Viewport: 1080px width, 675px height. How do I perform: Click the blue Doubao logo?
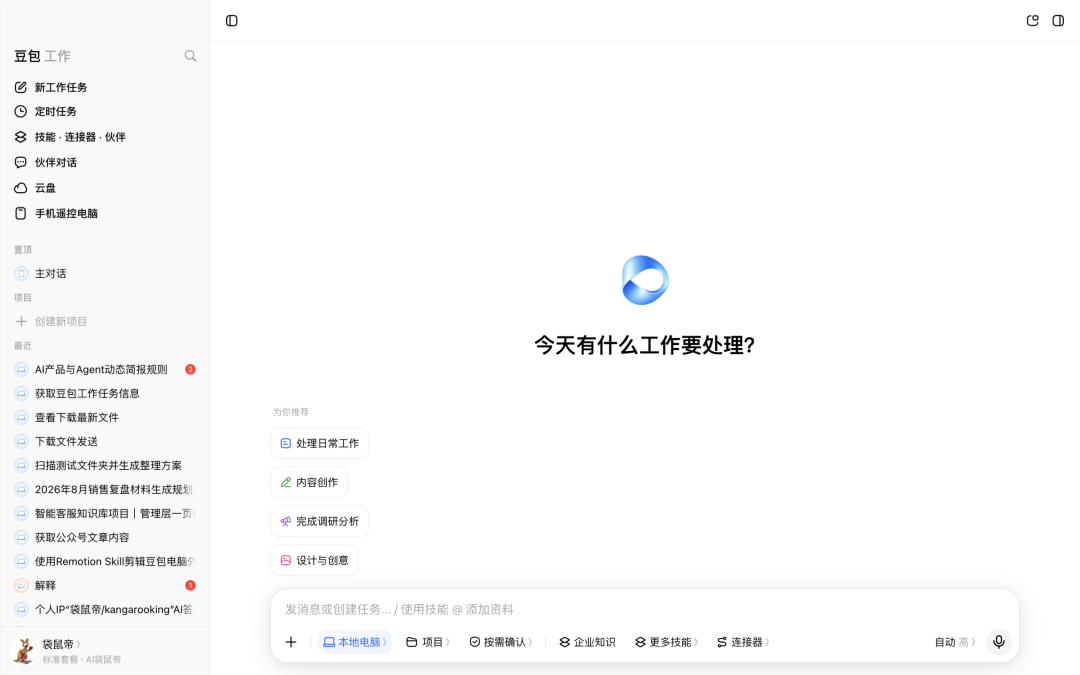(645, 280)
